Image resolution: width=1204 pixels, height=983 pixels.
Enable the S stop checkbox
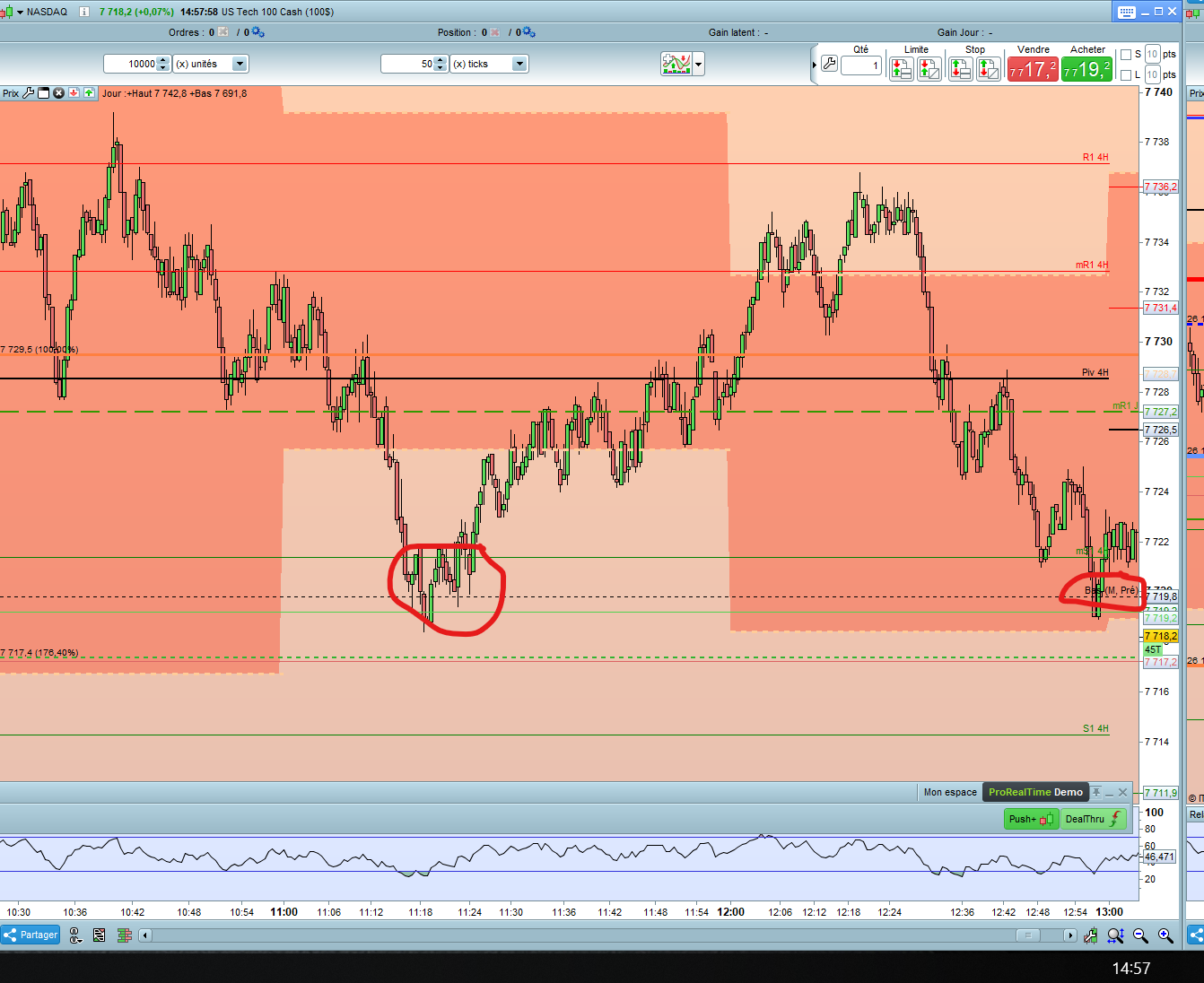point(1126,55)
